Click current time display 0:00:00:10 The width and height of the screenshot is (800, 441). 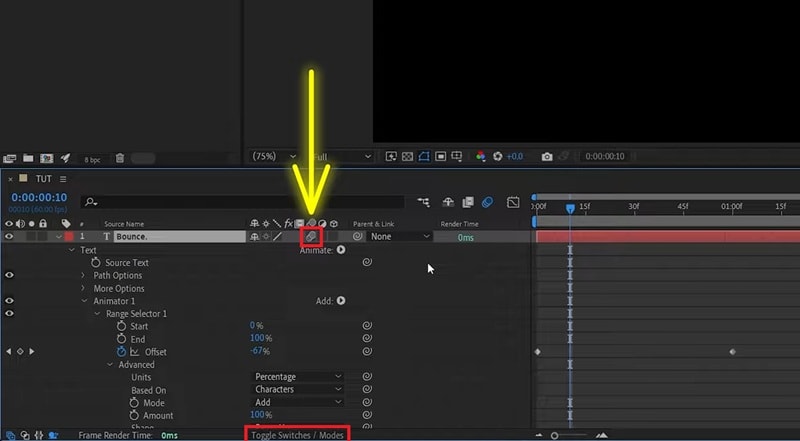point(39,198)
